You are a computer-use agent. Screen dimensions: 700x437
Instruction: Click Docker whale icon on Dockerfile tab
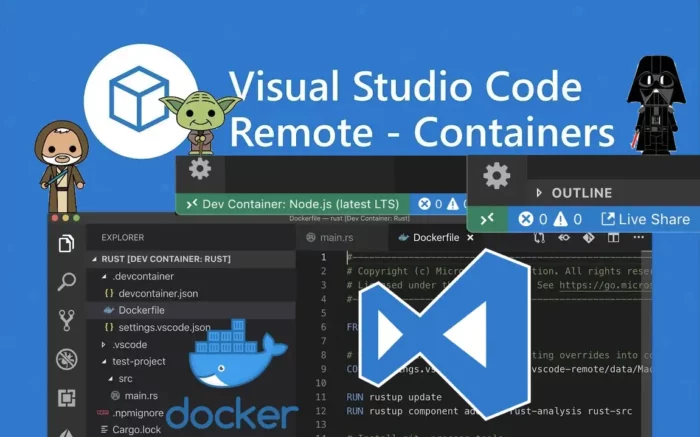[x=404, y=237]
